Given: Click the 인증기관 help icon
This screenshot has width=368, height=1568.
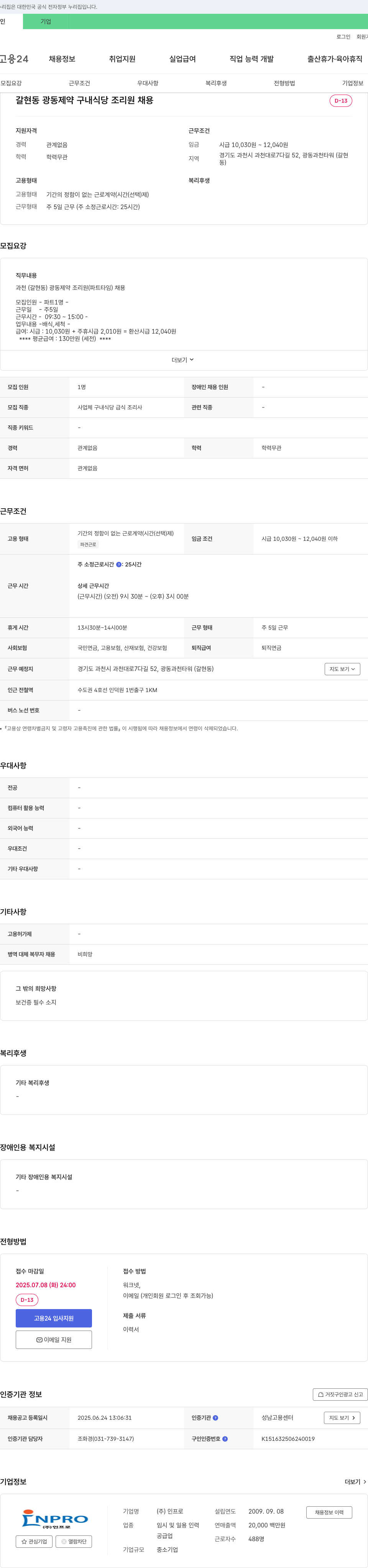Looking at the screenshot, I should pos(215,1417).
